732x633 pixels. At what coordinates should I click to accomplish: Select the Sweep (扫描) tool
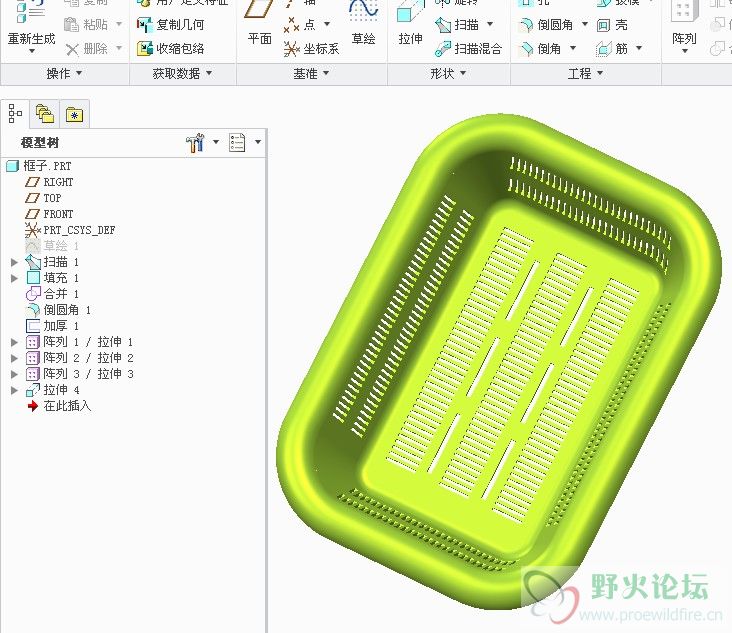(458, 24)
